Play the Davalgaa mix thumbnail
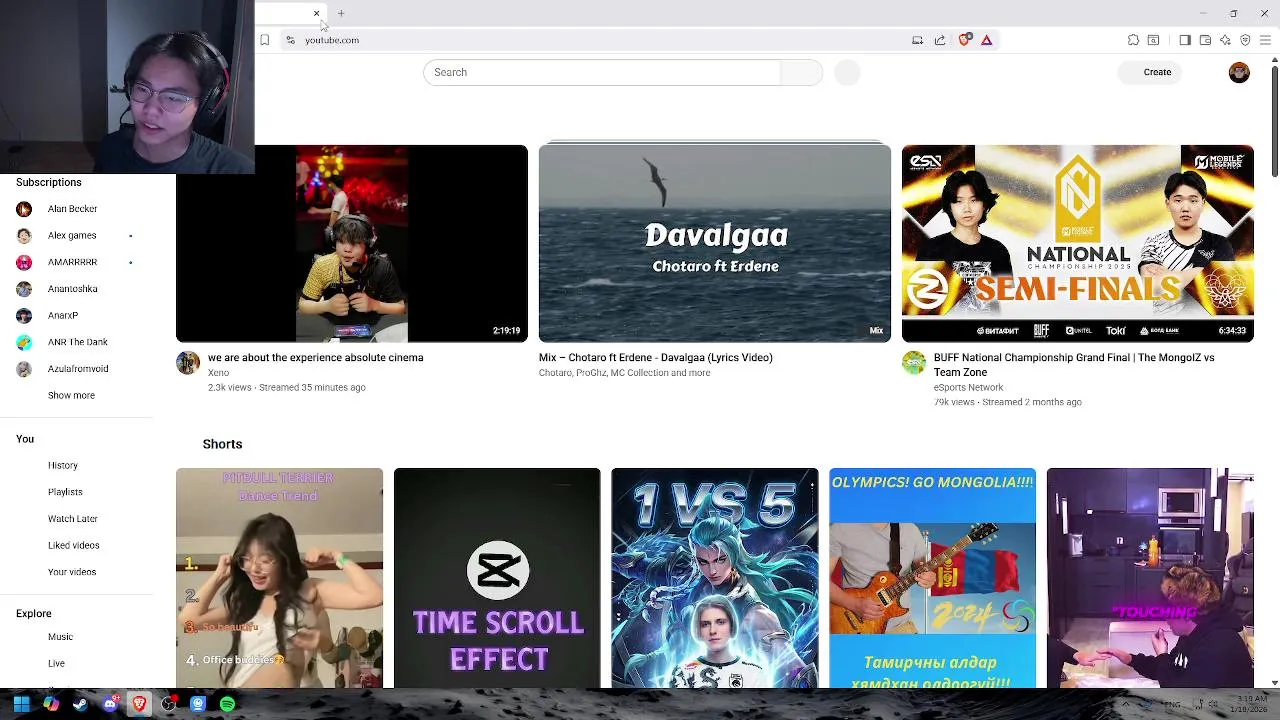This screenshot has width=1280, height=720. (x=715, y=243)
